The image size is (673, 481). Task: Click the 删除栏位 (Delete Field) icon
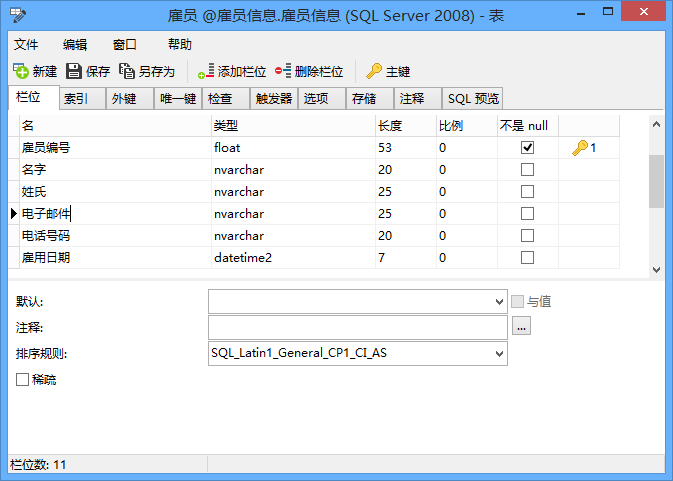pos(283,71)
